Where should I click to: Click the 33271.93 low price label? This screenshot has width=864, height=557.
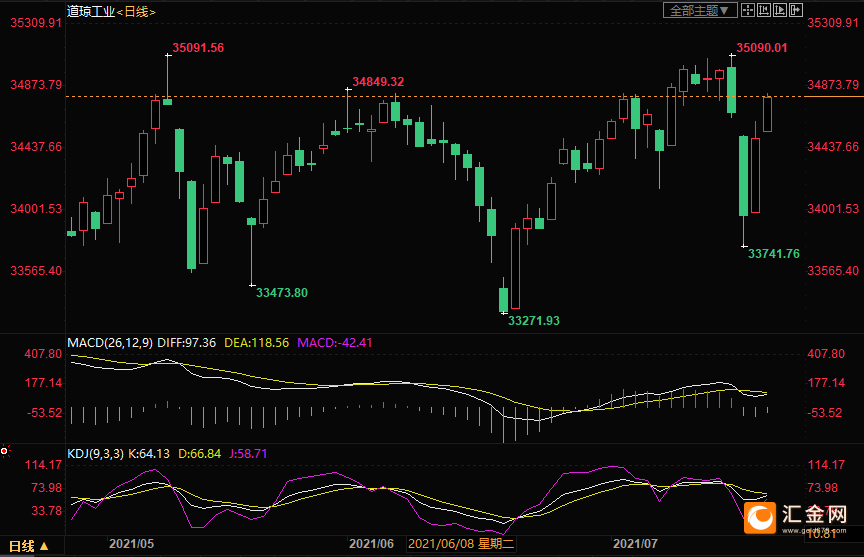533,321
